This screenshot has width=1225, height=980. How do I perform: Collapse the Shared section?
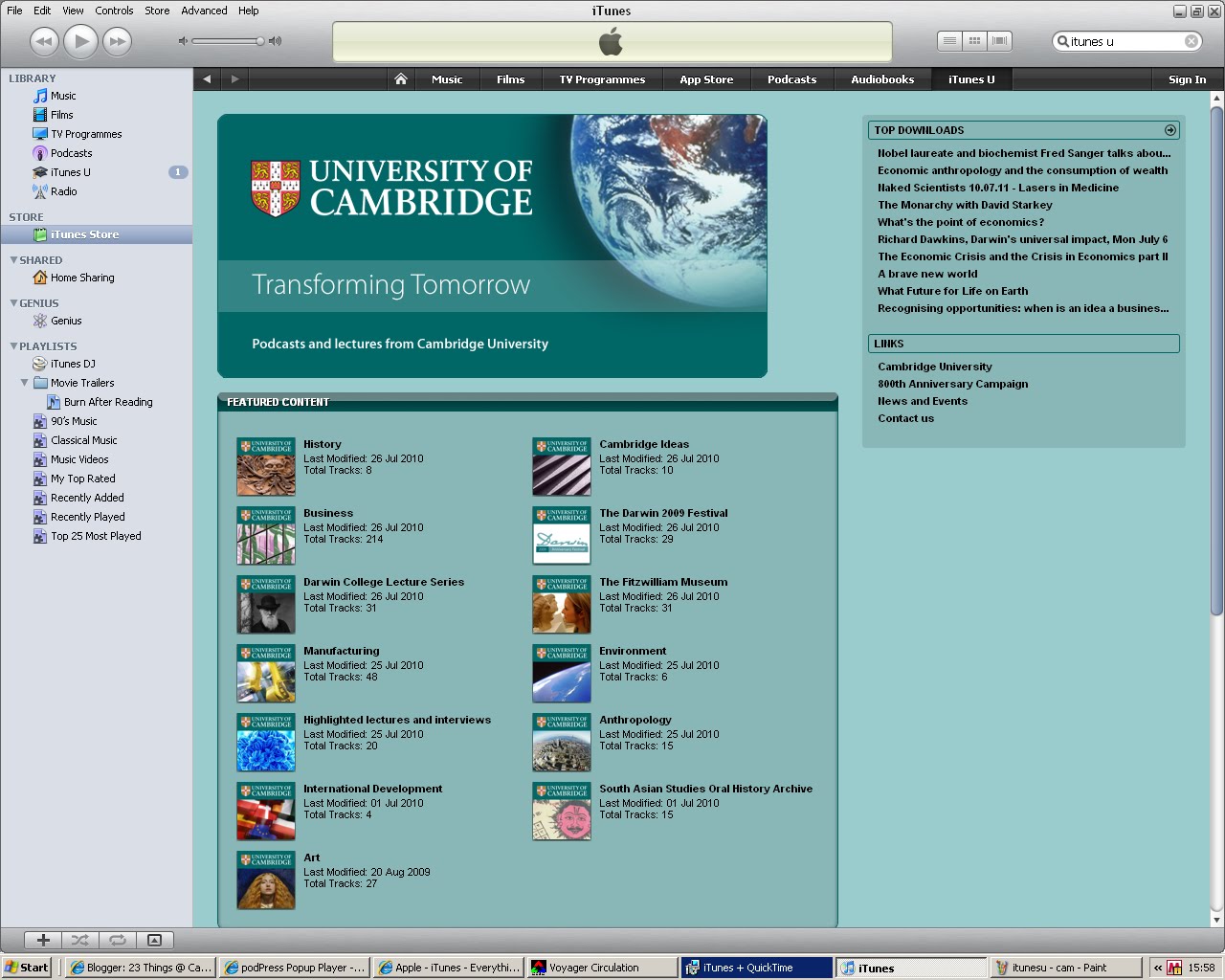[x=13, y=260]
